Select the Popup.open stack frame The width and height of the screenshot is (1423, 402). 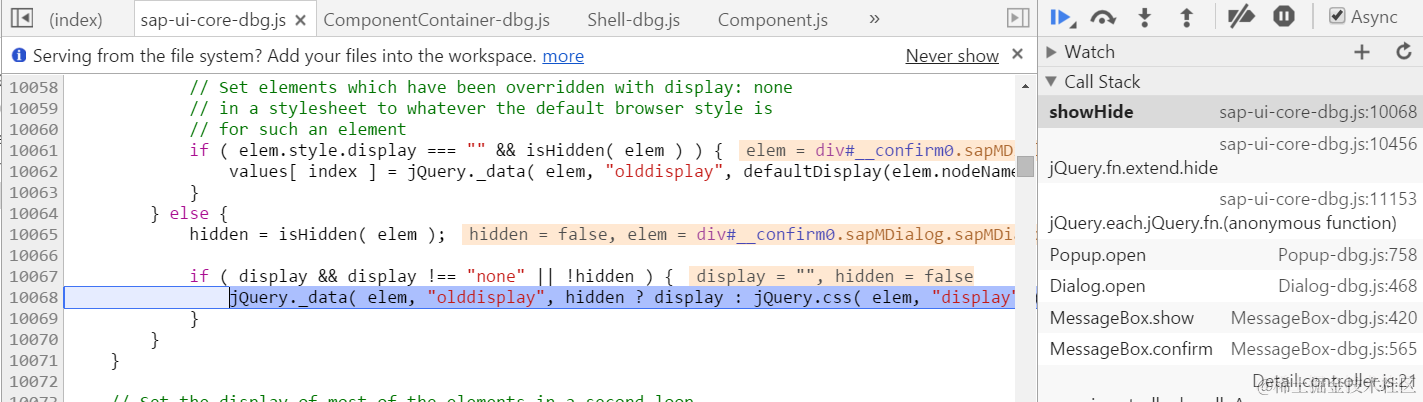pos(1230,255)
